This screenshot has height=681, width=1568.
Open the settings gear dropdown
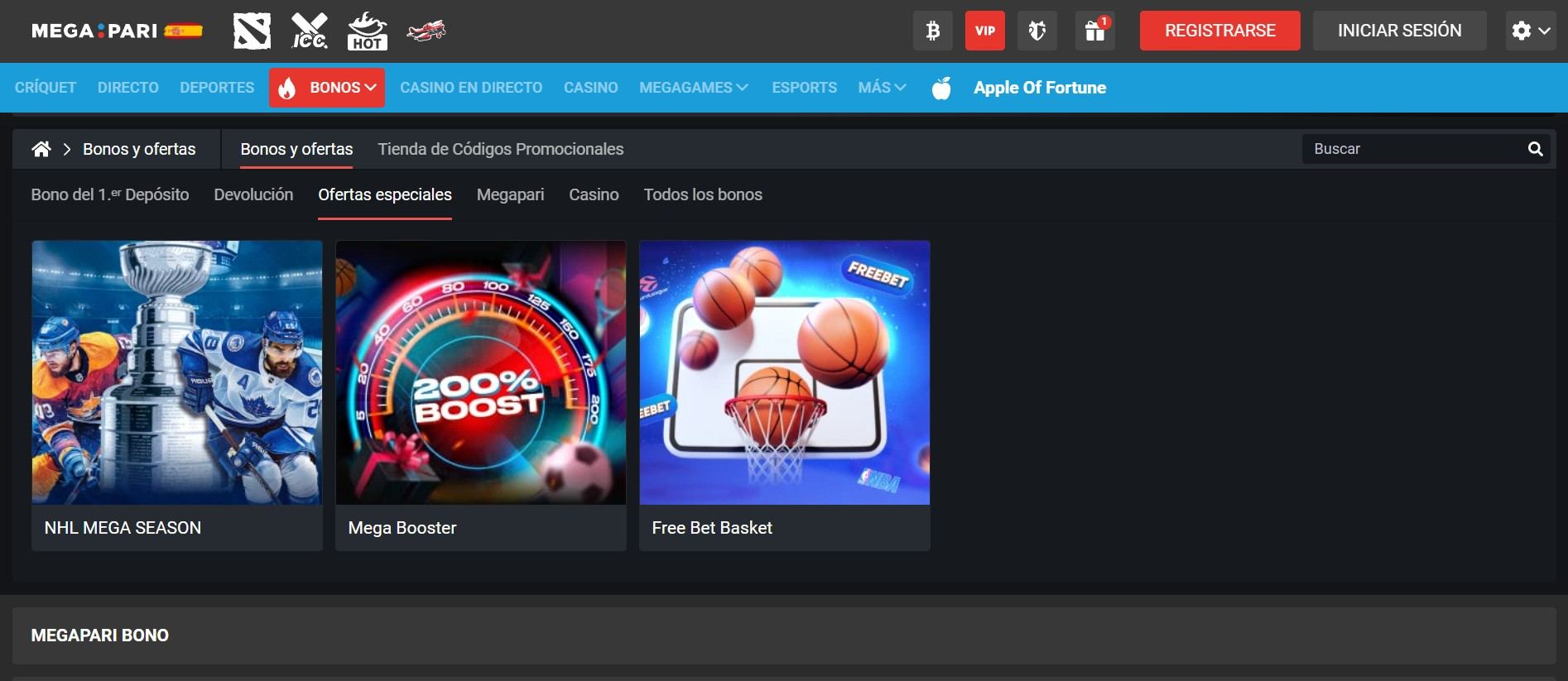pos(1531,31)
